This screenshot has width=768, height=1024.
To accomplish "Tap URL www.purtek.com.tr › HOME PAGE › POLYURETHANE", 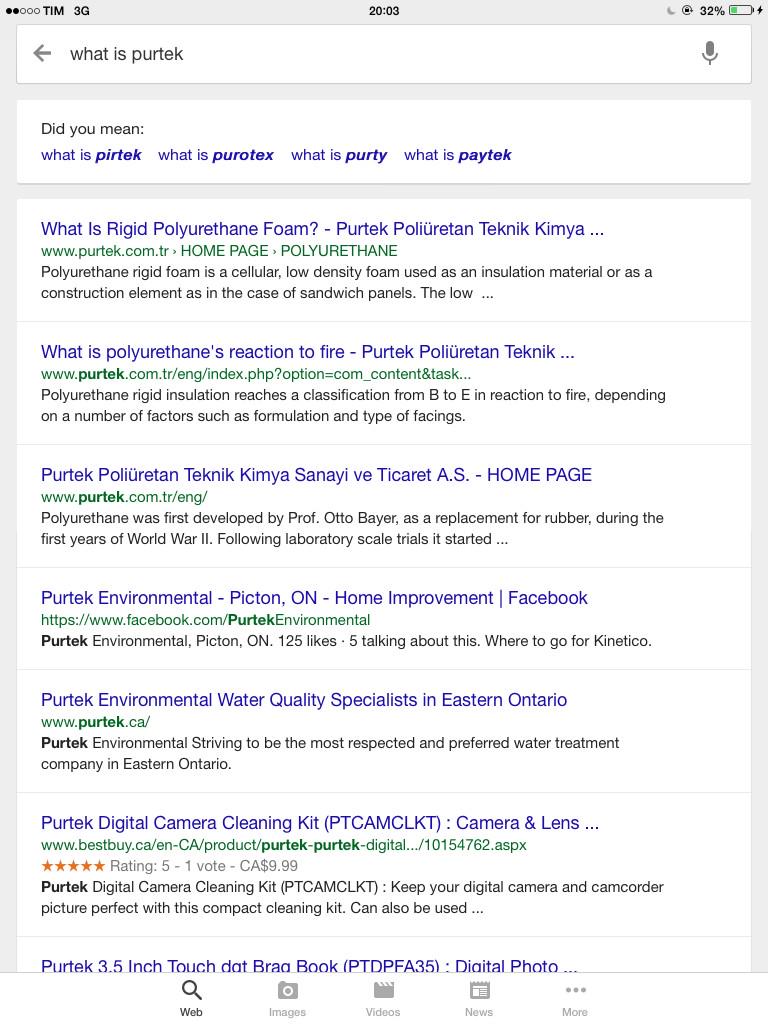I will [219, 251].
